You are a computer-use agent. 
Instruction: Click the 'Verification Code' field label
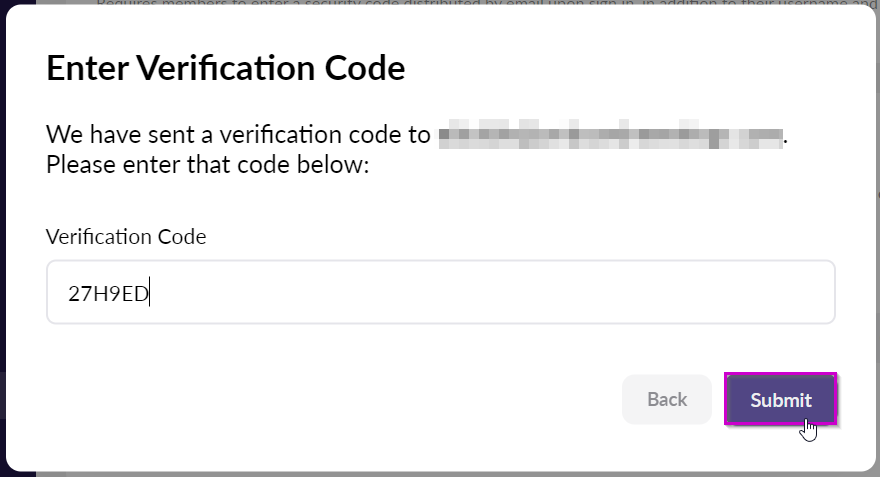click(126, 237)
